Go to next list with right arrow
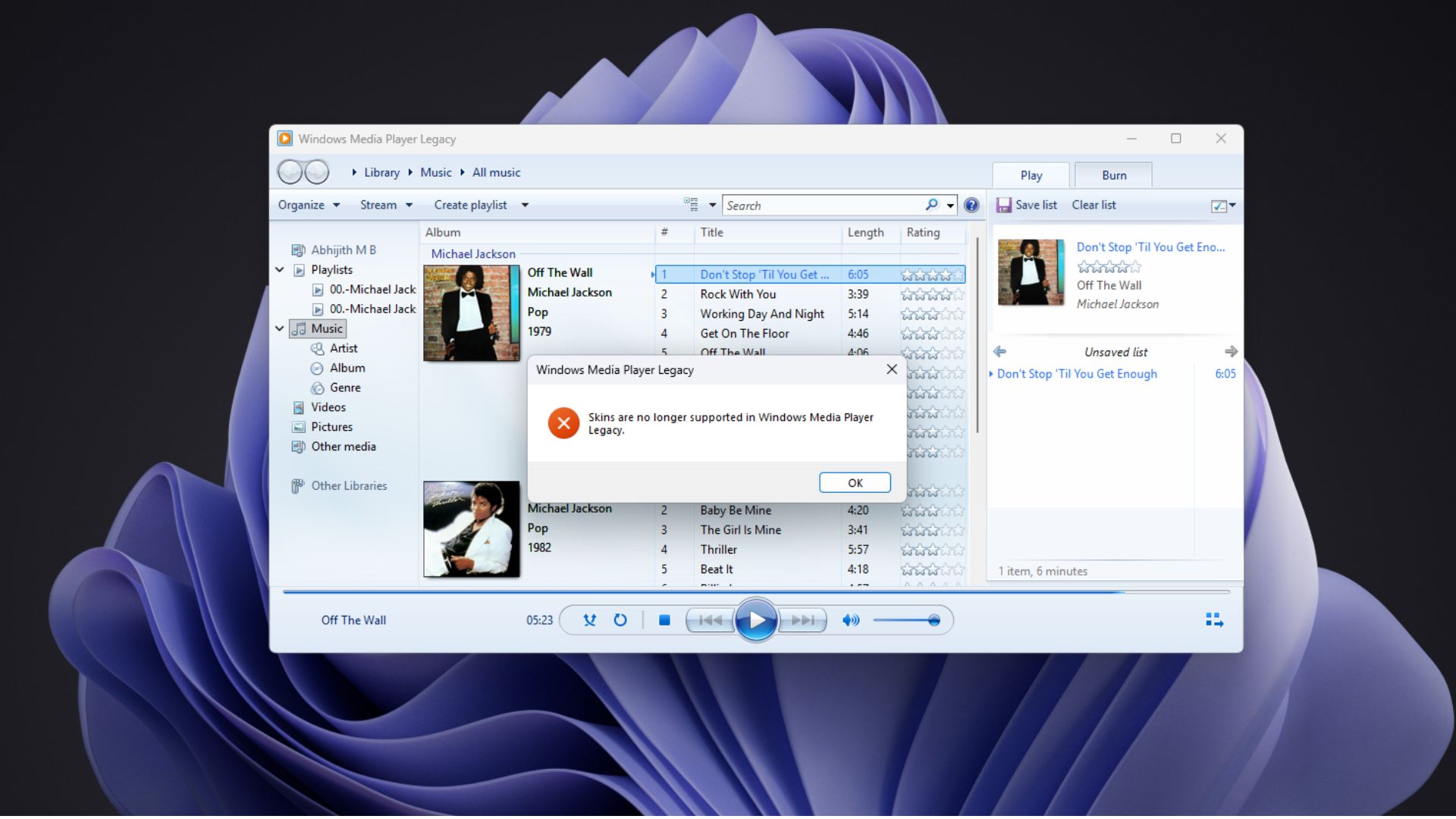This screenshot has height=819, width=1456. pyautogui.click(x=1231, y=352)
